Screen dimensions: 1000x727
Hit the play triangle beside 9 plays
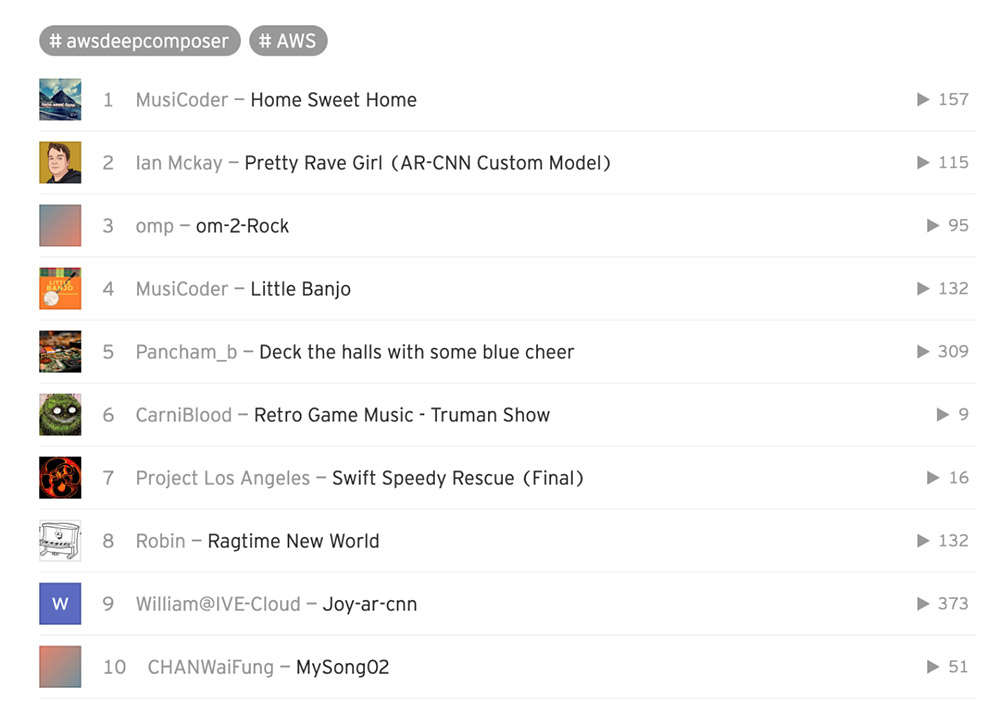tap(942, 415)
